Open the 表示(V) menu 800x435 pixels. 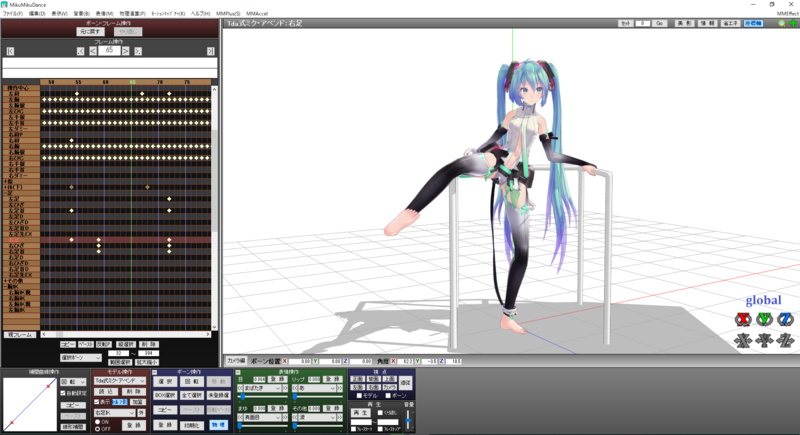pyautogui.click(x=59, y=14)
